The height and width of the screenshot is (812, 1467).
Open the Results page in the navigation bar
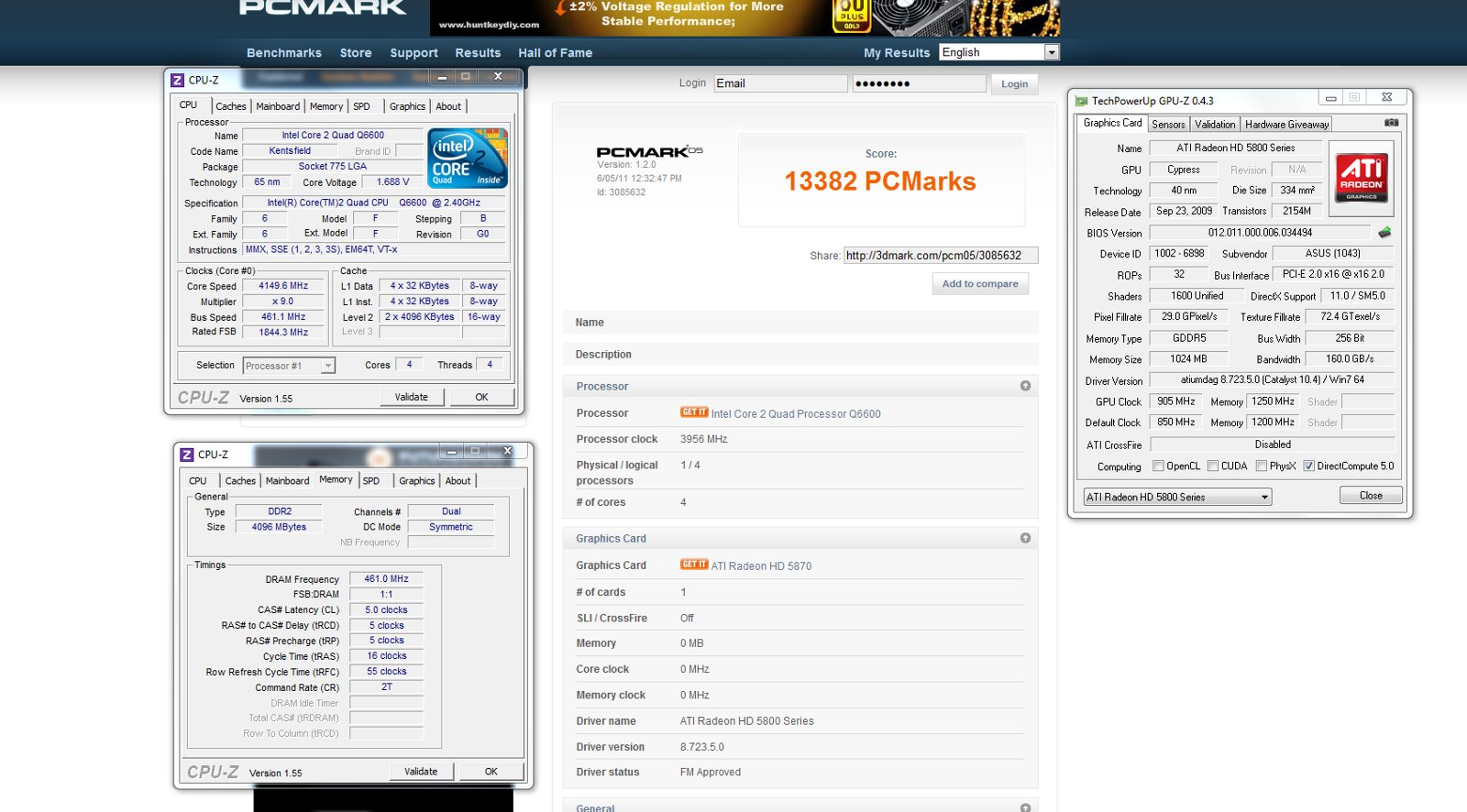click(478, 53)
